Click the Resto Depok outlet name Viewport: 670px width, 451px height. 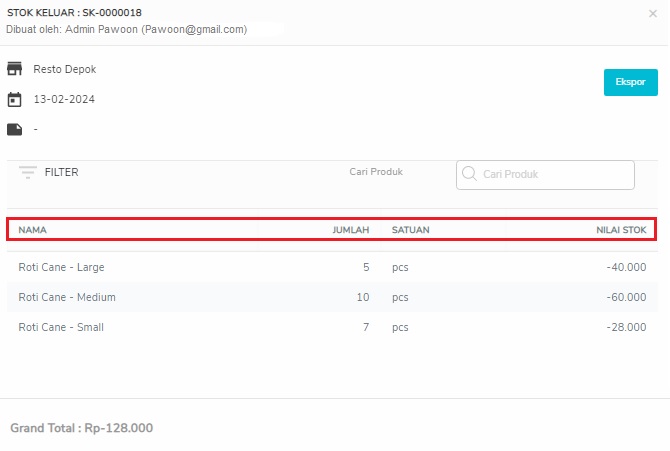(x=65, y=69)
